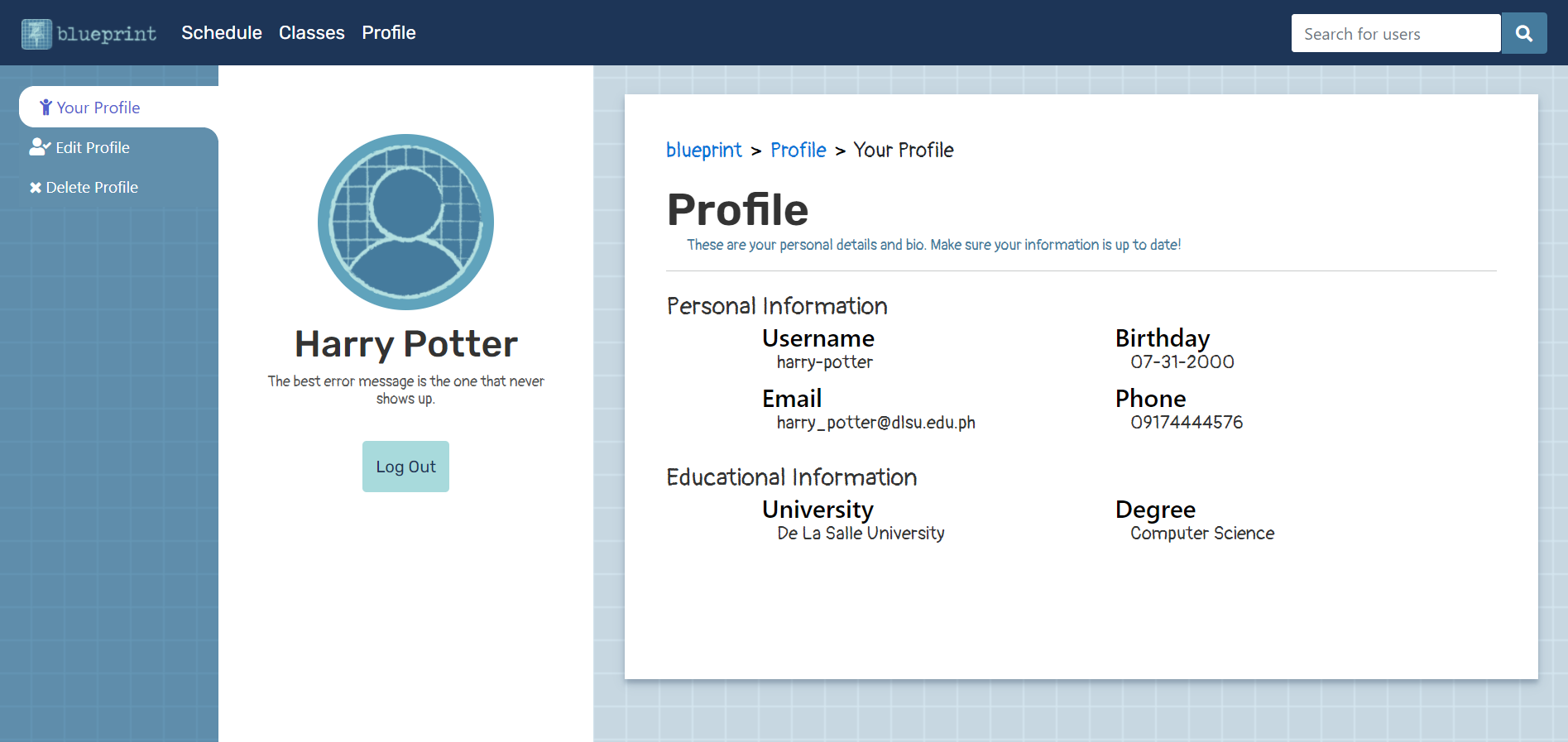
Task: Click the large Profile page heading
Action: coord(737,209)
